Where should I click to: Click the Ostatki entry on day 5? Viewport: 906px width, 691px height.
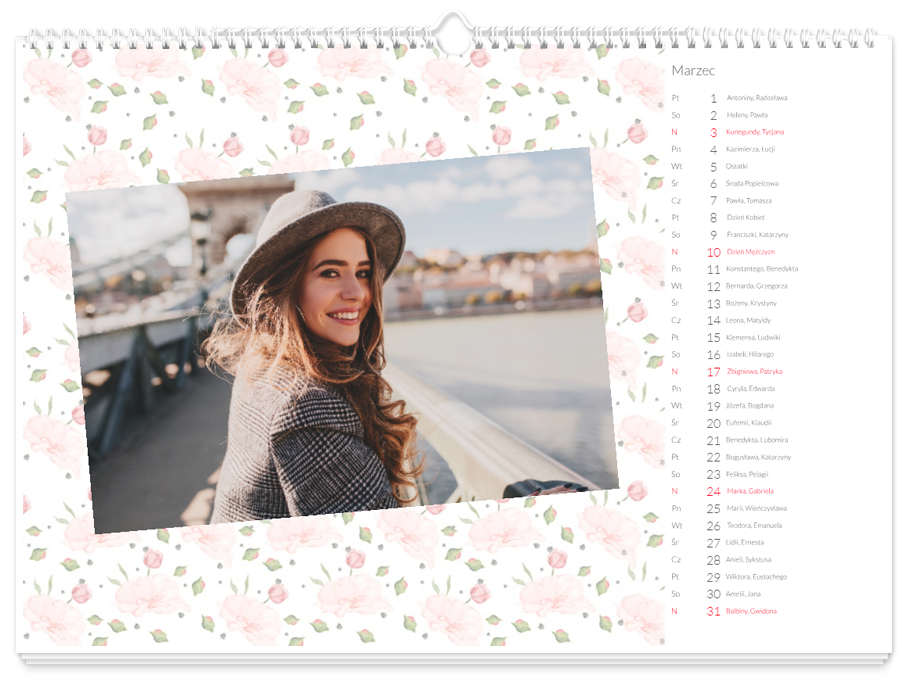736,166
